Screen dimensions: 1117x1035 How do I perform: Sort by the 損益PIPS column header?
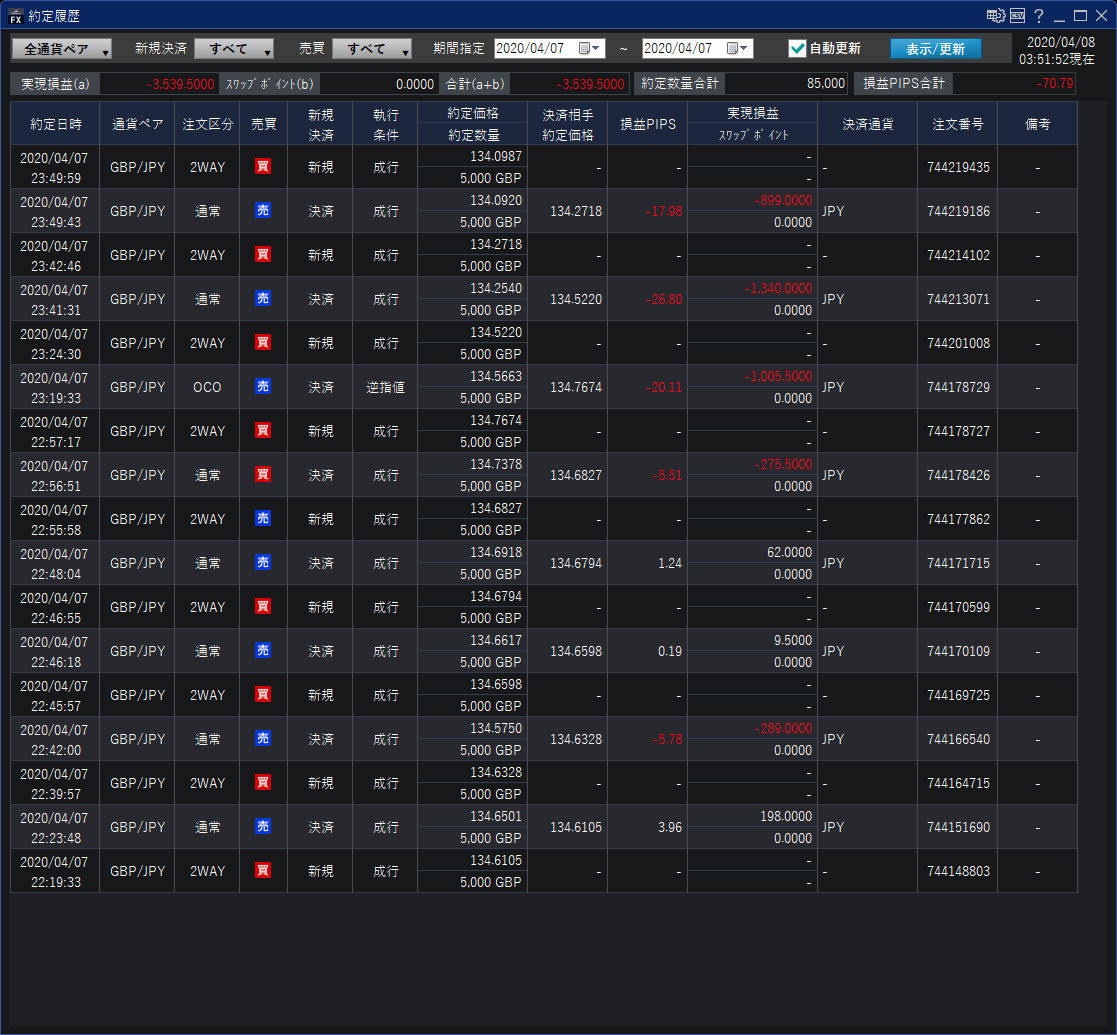pyautogui.click(x=647, y=124)
